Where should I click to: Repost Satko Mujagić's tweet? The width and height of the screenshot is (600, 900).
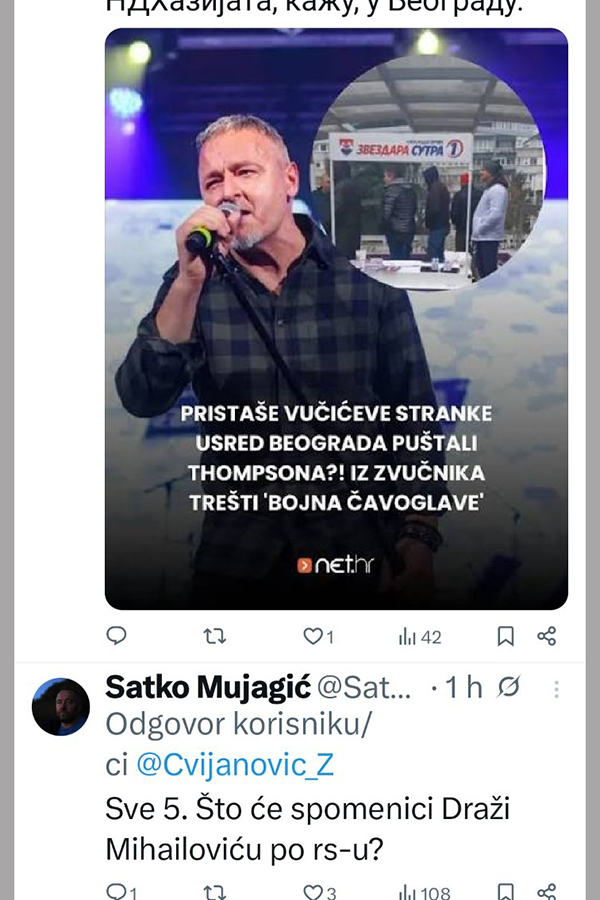click(x=214, y=892)
